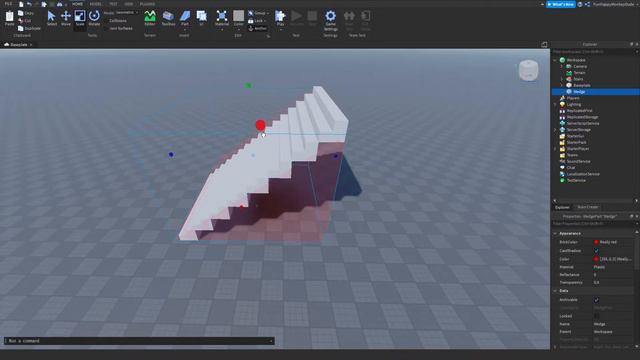640x360 pixels.
Task: Select Terrain in the Explorer tree
Action: tap(579, 73)
